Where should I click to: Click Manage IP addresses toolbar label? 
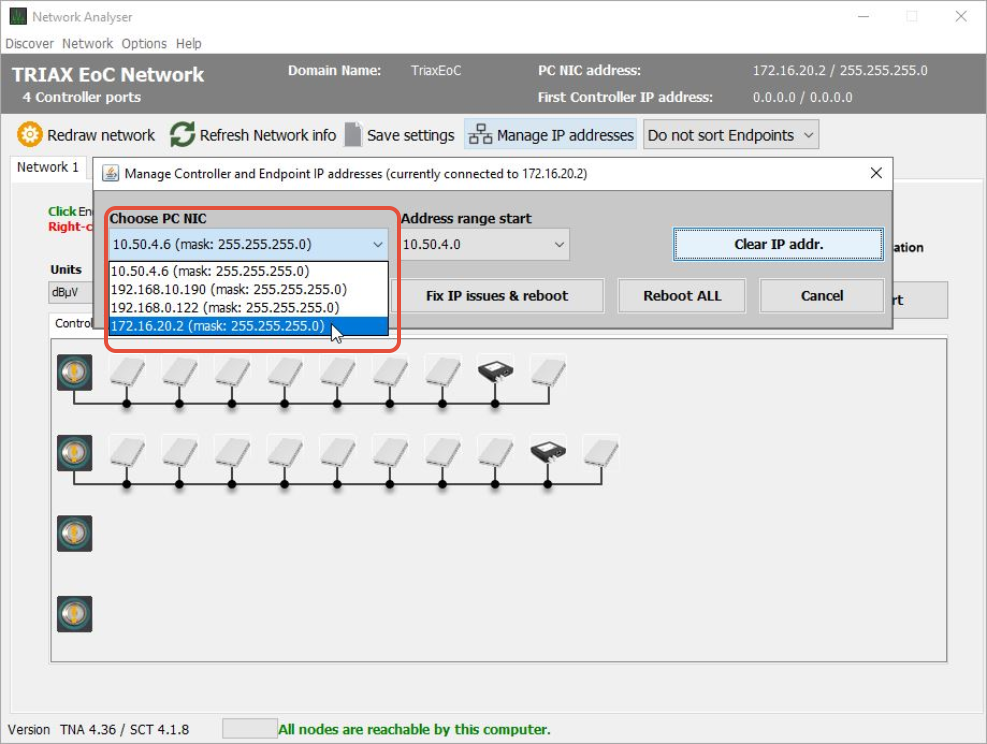click(565, 135)
